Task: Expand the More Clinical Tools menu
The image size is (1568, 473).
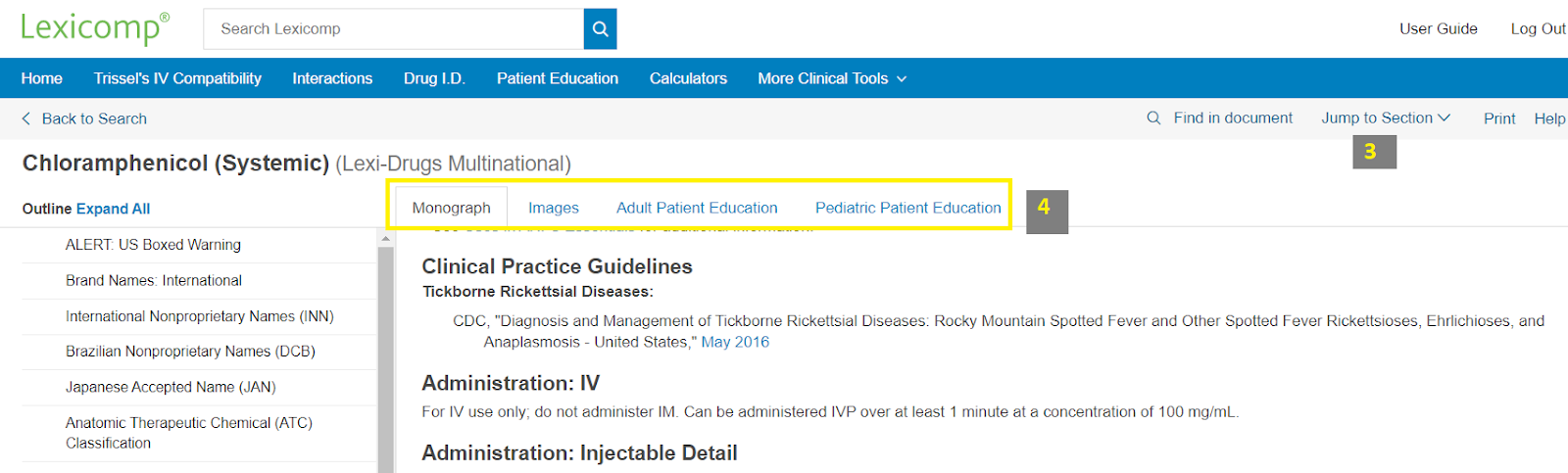Action: 831,78
